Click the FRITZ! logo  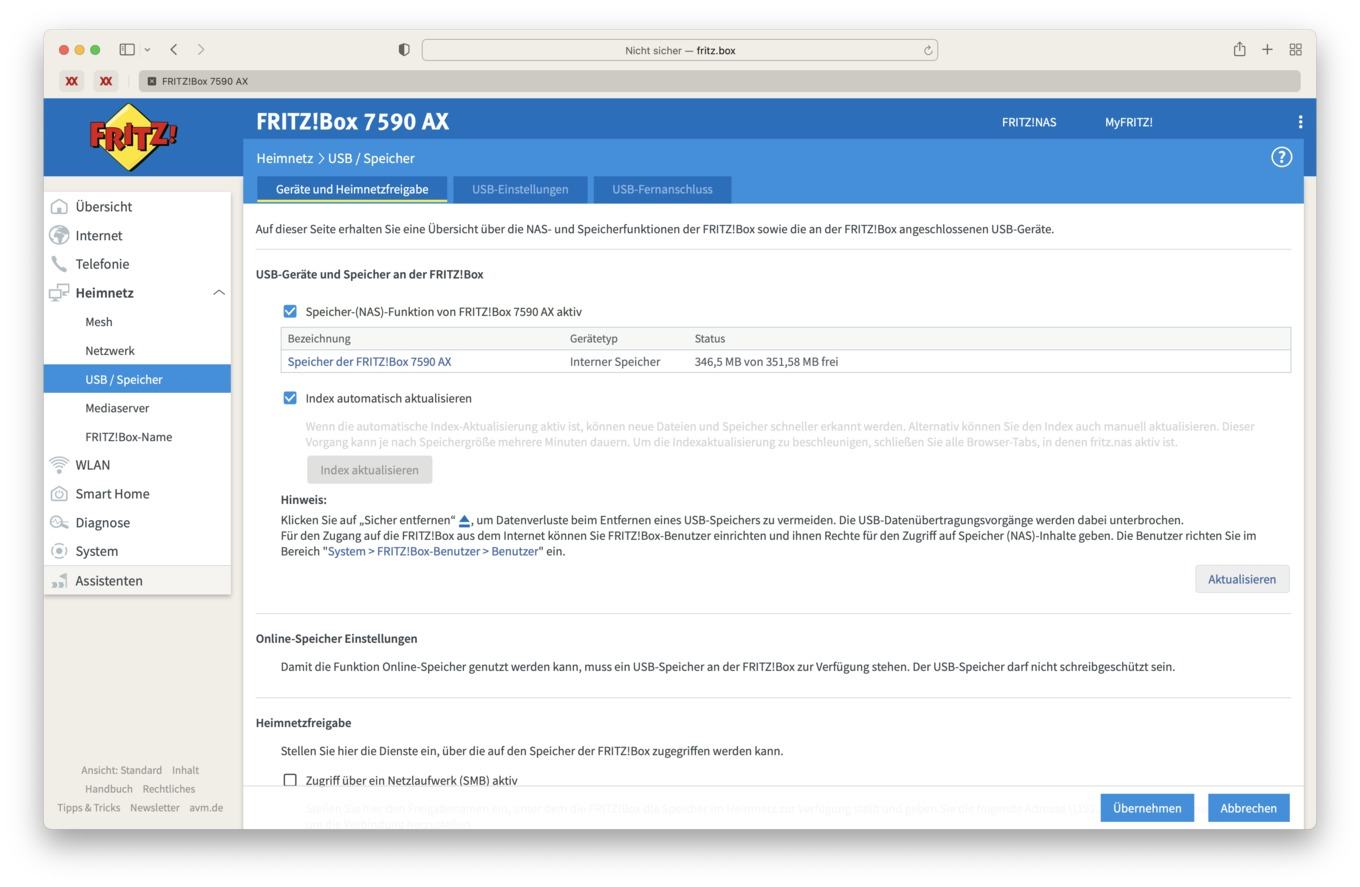pyautogui.click(x=133, y=137)
